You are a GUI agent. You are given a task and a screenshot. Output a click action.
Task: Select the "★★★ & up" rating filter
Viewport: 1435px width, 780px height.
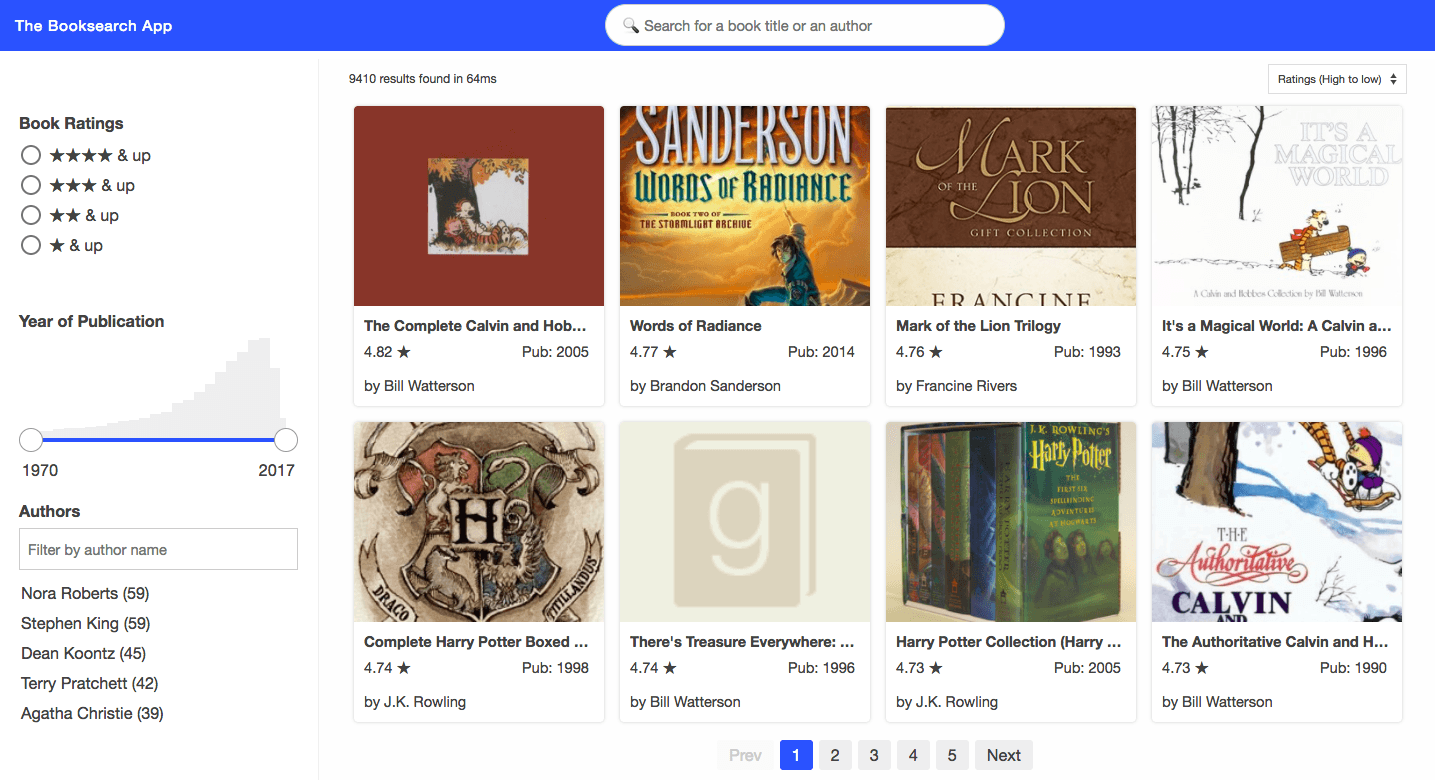coord(30,185)
